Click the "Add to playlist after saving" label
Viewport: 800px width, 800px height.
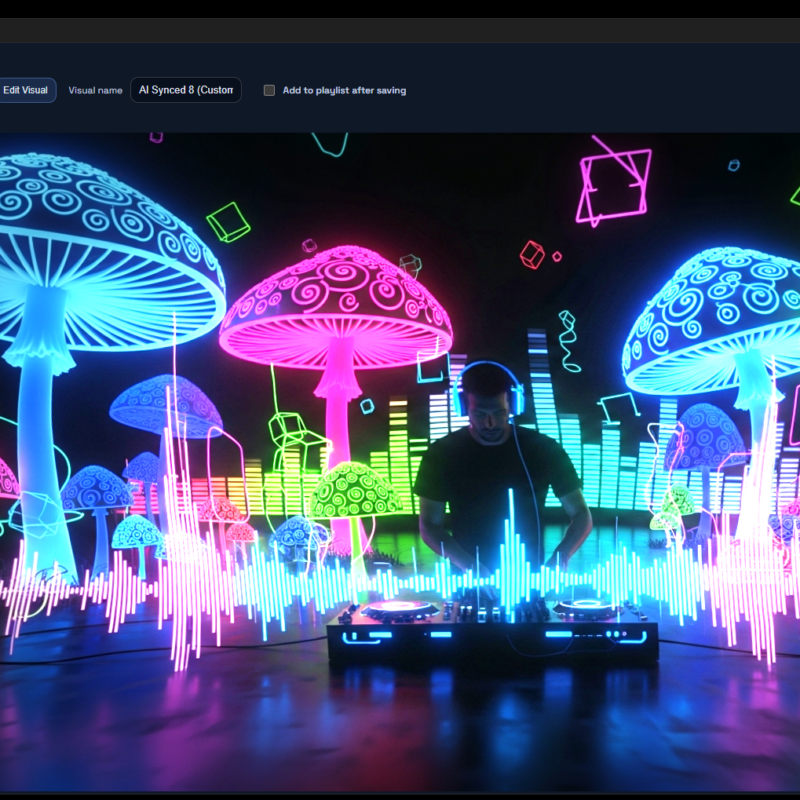click(344, 90)
